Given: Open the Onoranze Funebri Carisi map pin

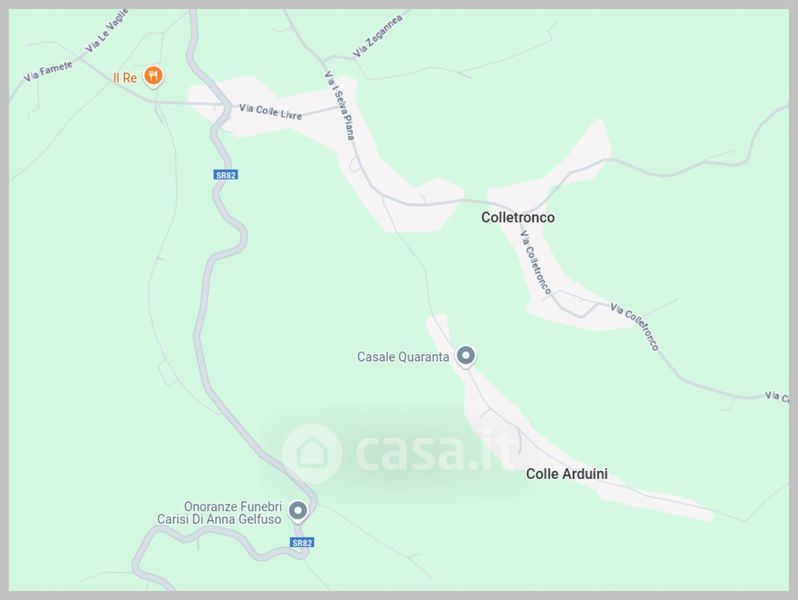Looking at the screenshot, I should (x=298, y=511).
